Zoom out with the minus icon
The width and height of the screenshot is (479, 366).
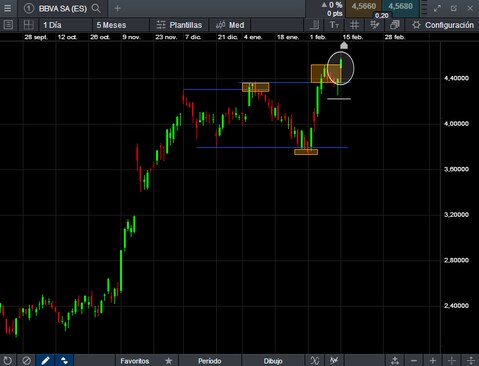click(x=414, y=361)
